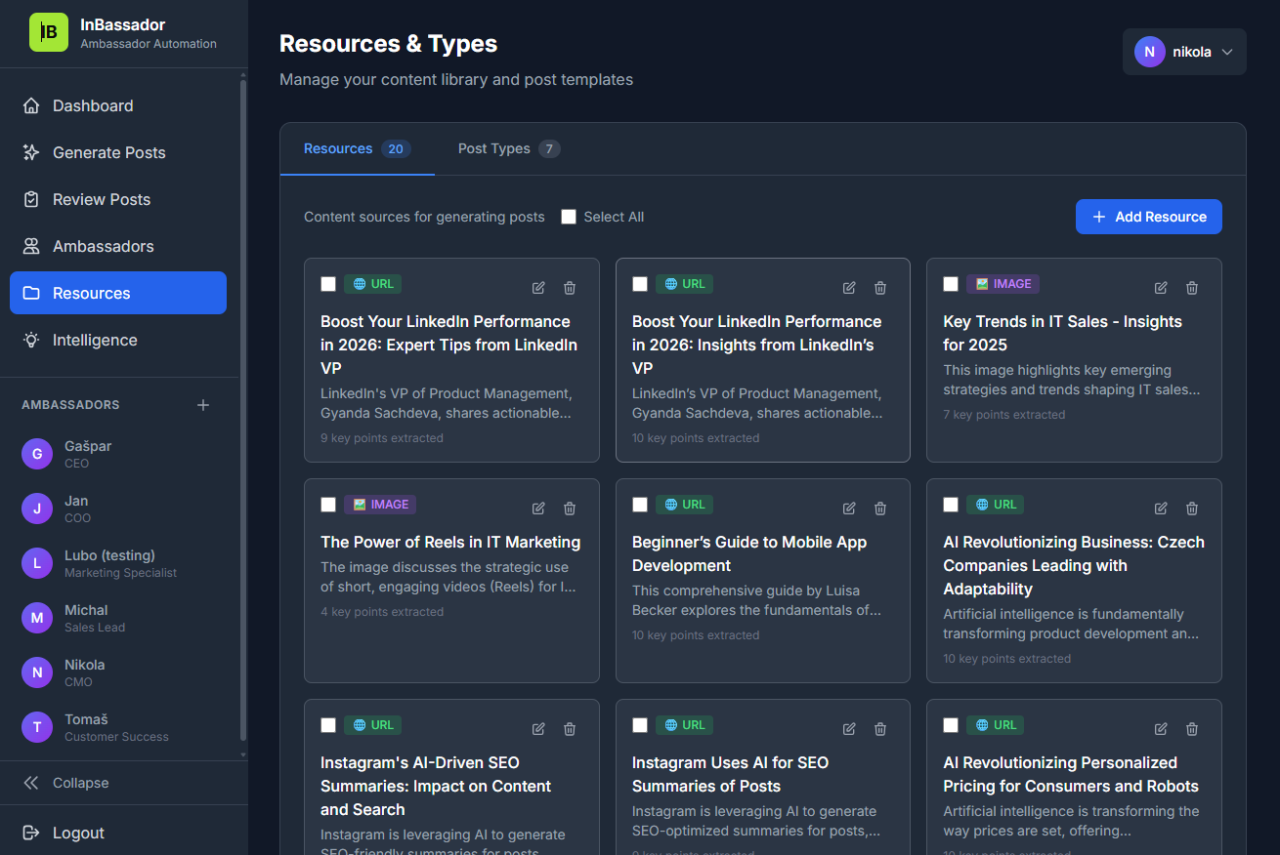1280x855 pixels.
Task: Edit Instagram Uses AI for SEO resource
Action: tap(849, 729)
